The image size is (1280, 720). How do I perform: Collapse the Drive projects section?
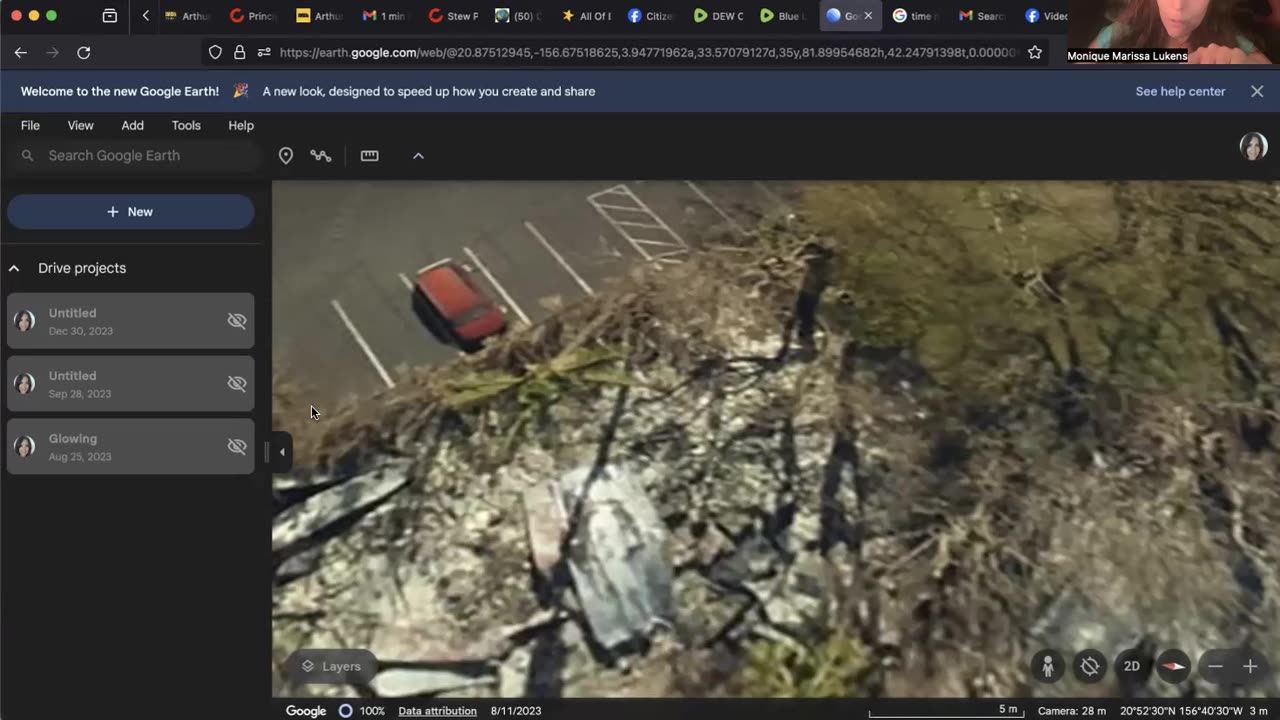pyautogui.click(x=14, y=268)
